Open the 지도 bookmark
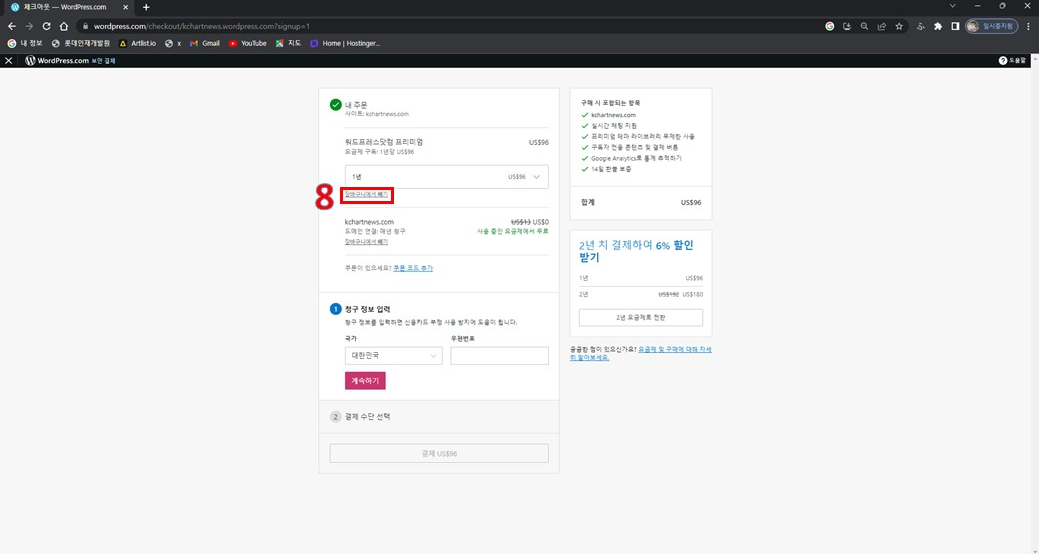 pyautogui.click(x=288, y=43)
